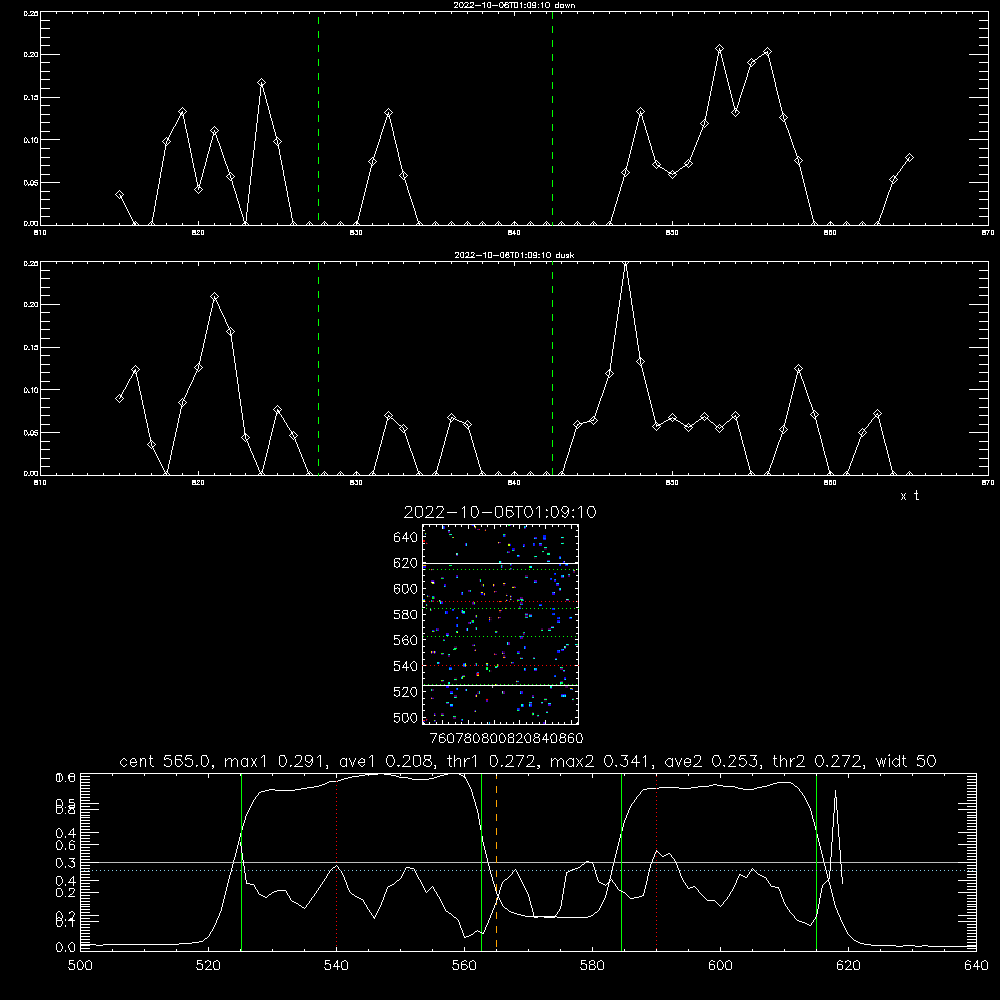Click the left green dashed line in dusk plot

click(318, 368)
